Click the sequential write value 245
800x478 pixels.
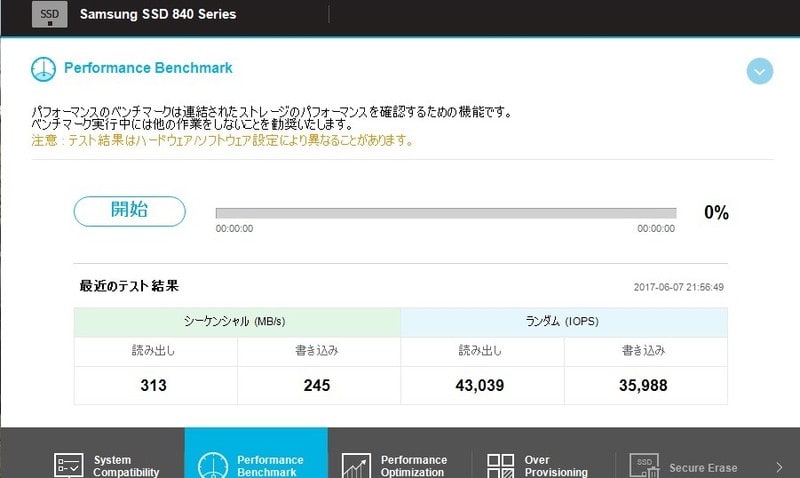[x=317, y=385]
